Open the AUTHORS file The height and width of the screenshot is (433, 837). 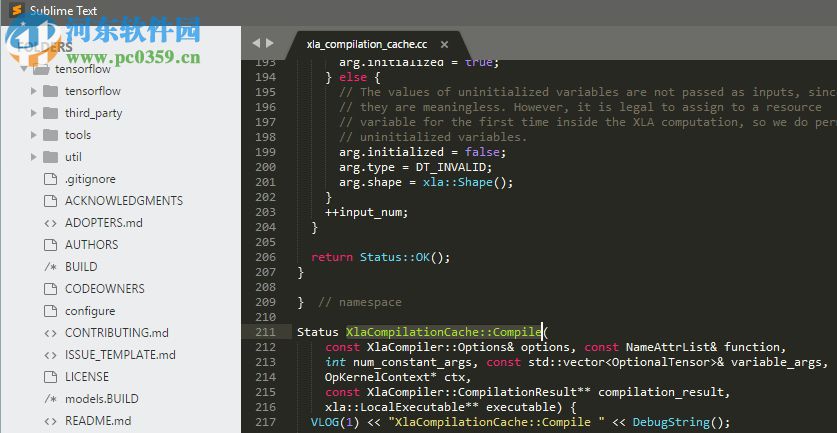[x=91, y=245]
